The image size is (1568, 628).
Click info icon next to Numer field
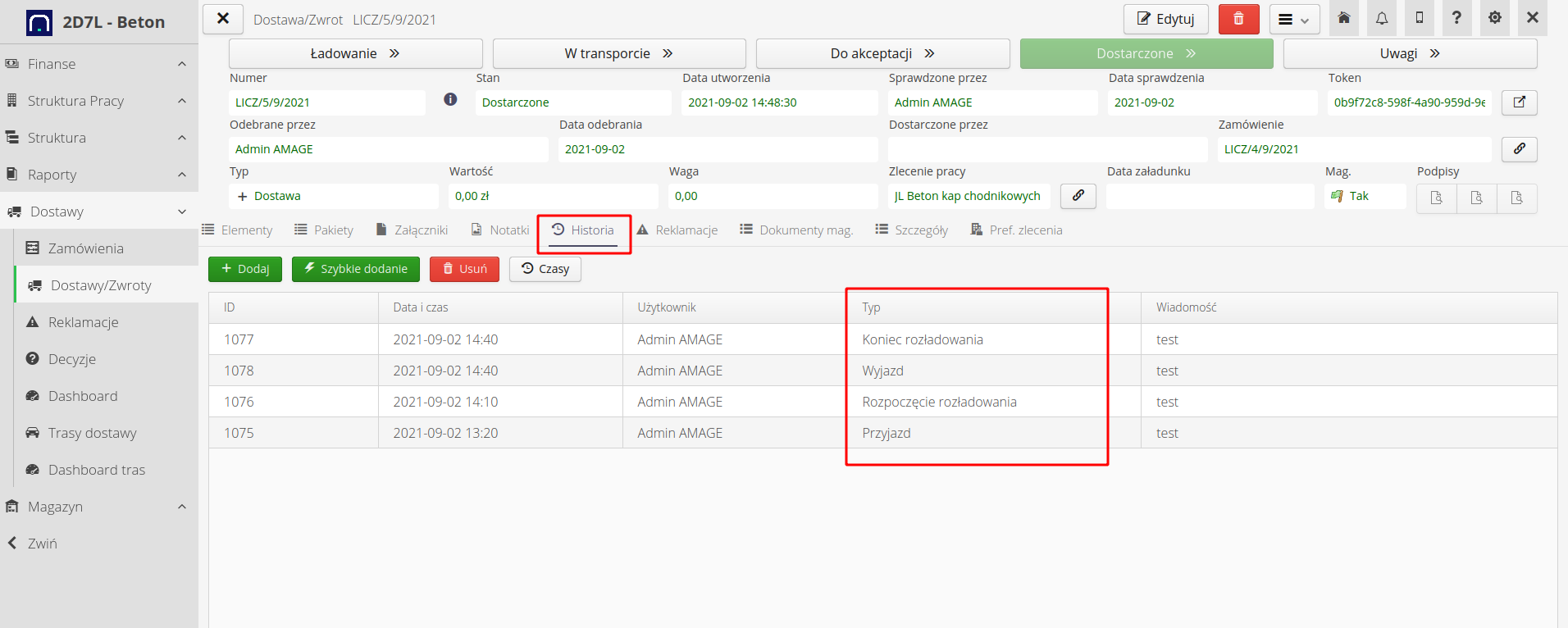click(x=450, y=99)
